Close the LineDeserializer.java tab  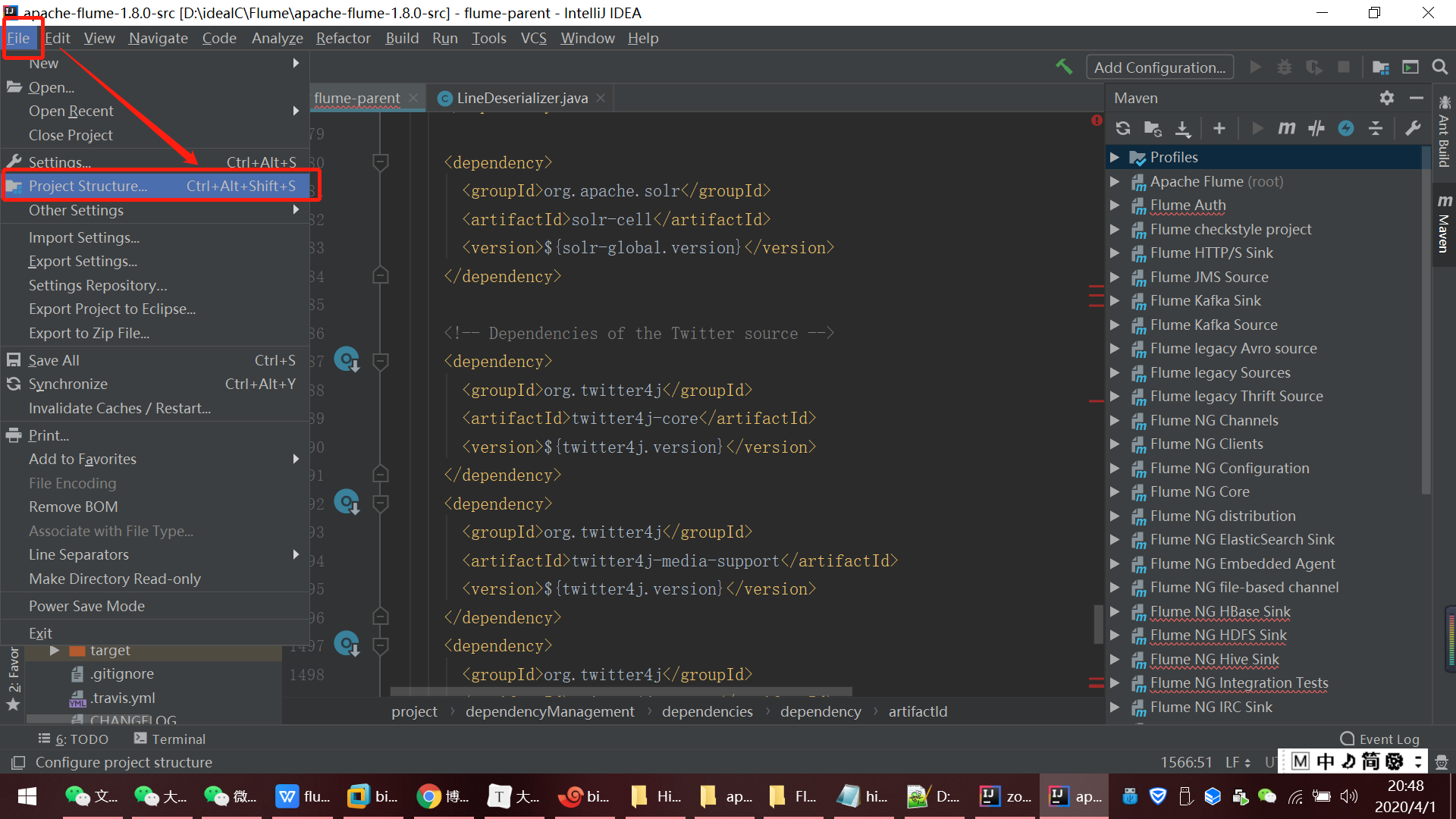pyautogui.click(x=601, y=98)
